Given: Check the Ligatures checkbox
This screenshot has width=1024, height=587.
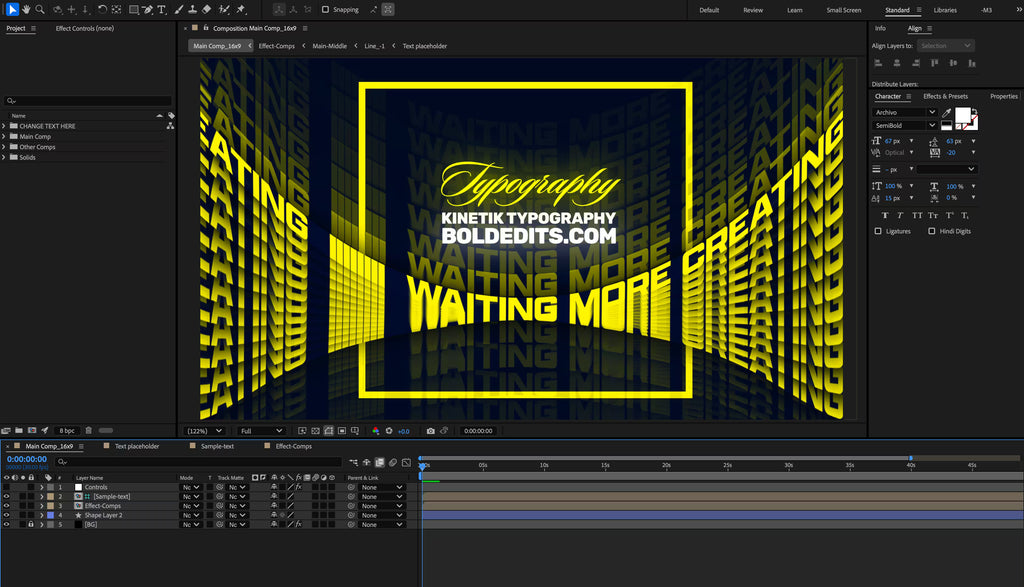Looking at the screenshot, I should pyautogui.click(x=878, y=231).
